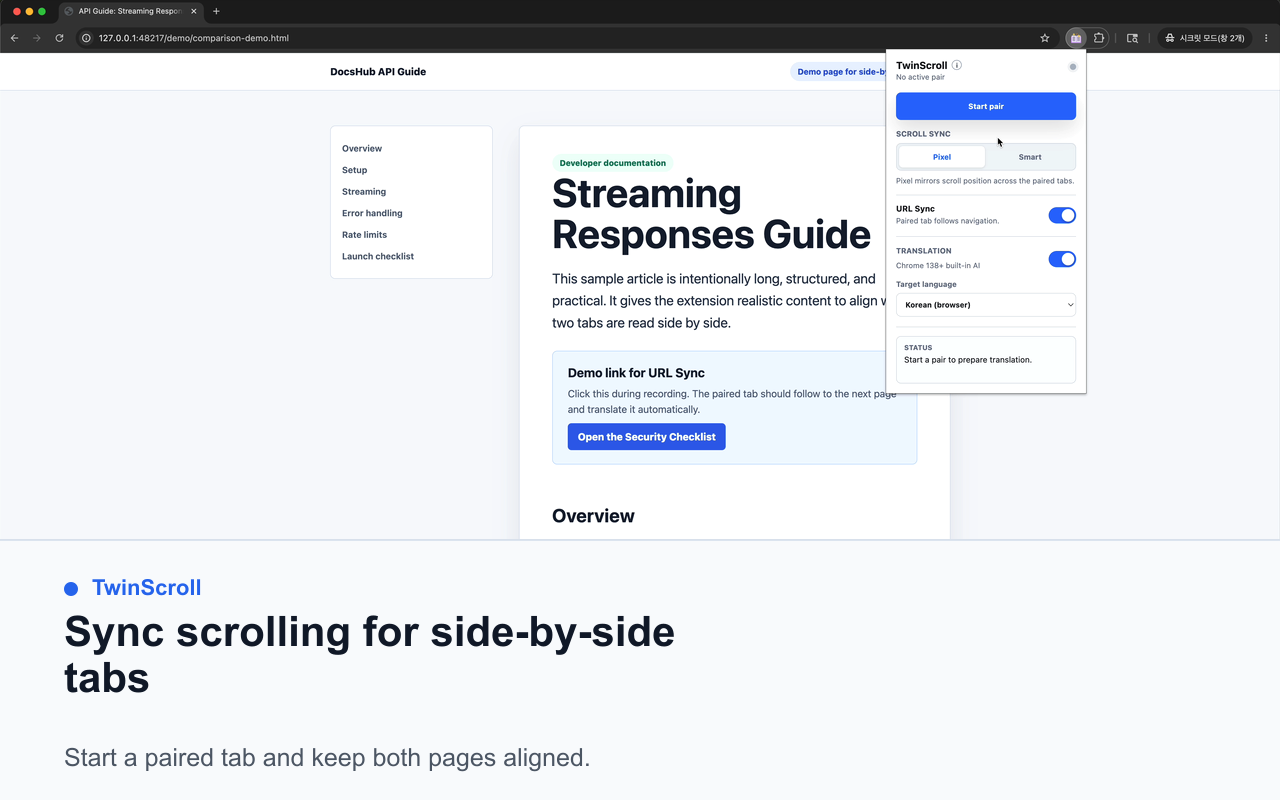Image resolution: width=1280 pixels, height=800 pixels.
Task: Switch to the API Guide: Streaming Responses tab
Action: point(129,11)
